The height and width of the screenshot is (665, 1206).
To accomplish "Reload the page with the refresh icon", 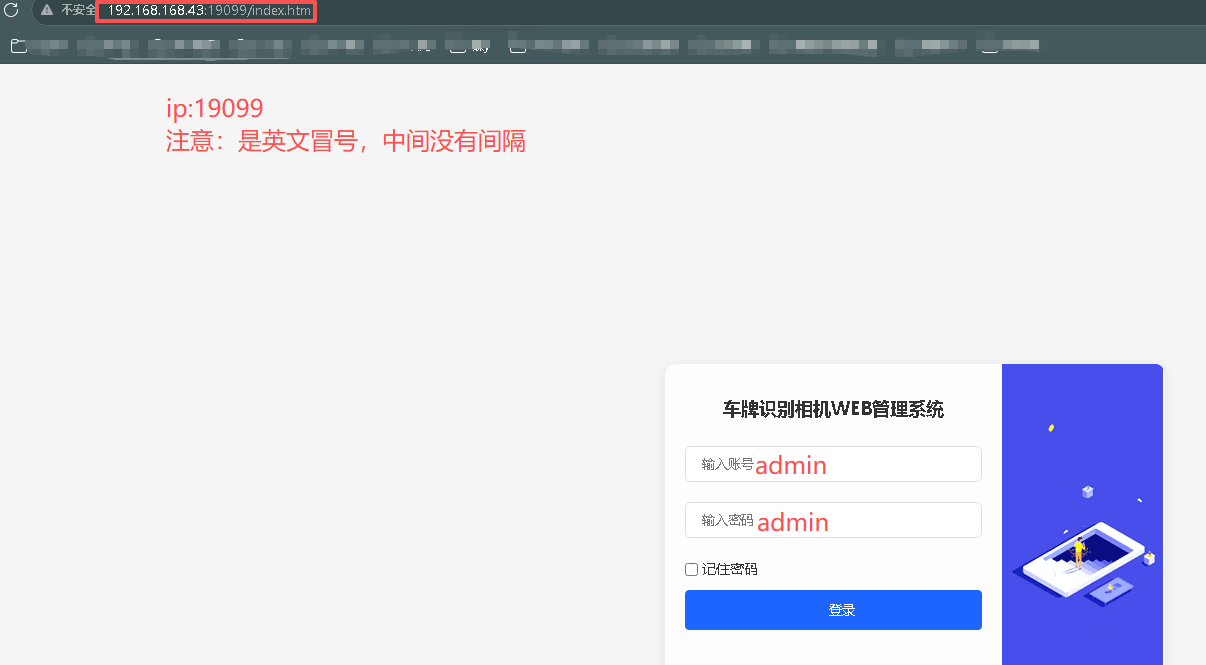I will click(x=12, y=10).
